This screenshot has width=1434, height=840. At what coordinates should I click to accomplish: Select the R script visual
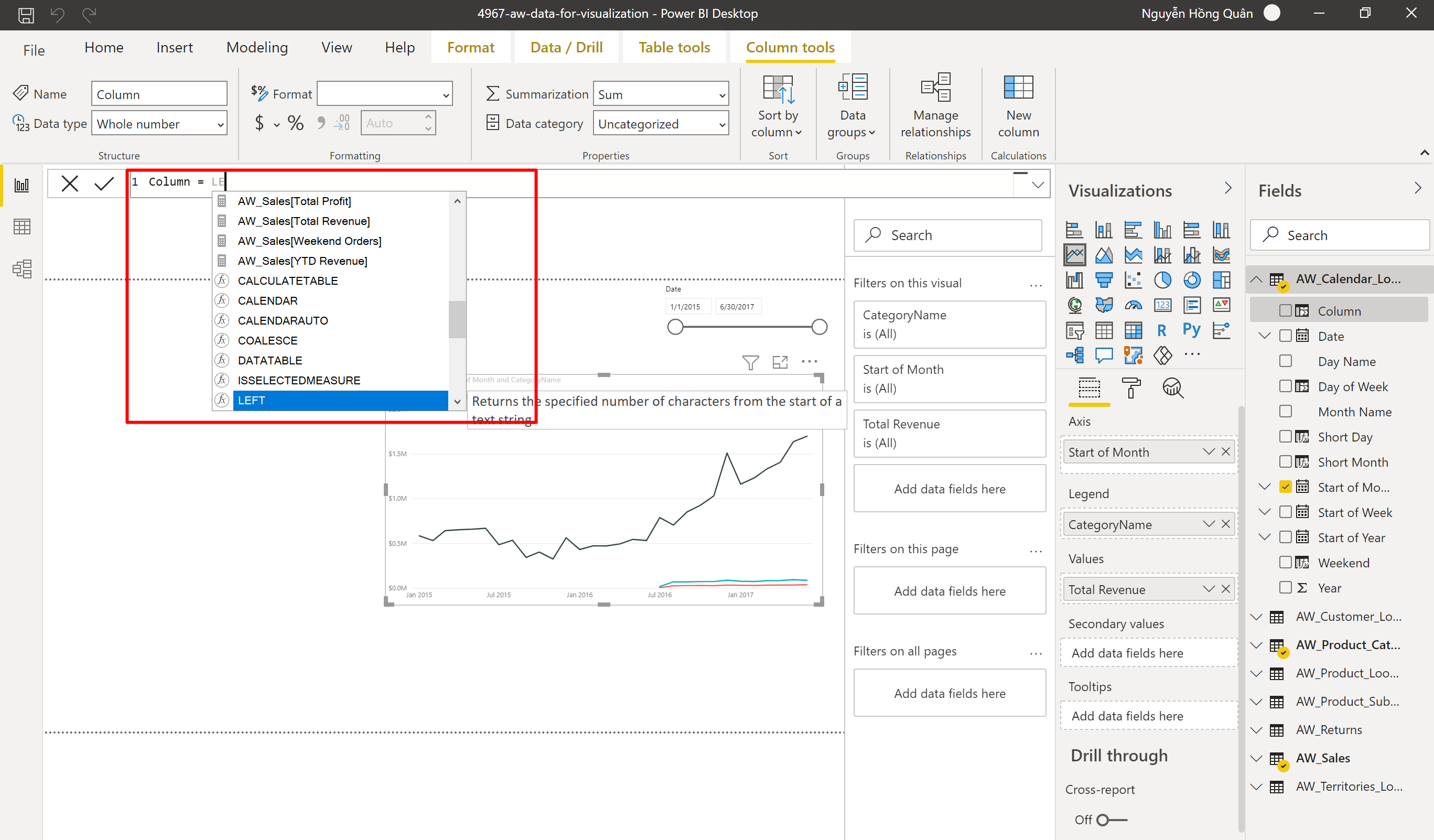[1162, 330]
